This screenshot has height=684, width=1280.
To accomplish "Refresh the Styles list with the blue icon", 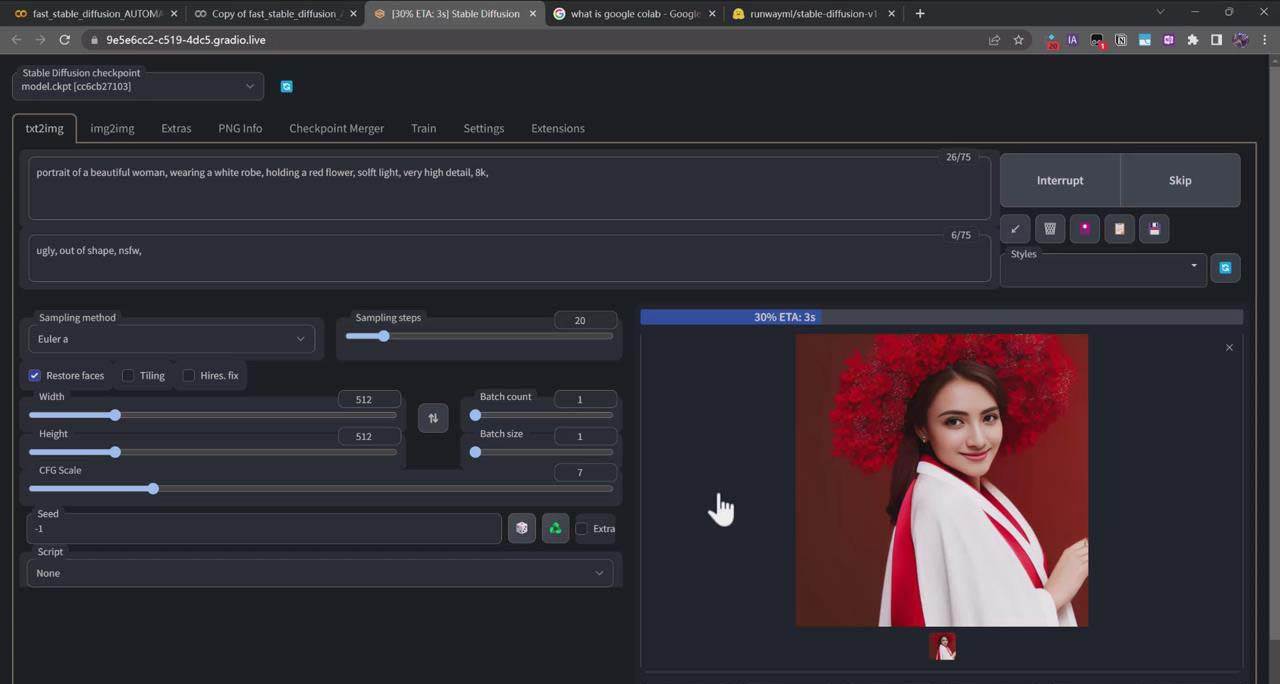I will tap(1225, 267).
